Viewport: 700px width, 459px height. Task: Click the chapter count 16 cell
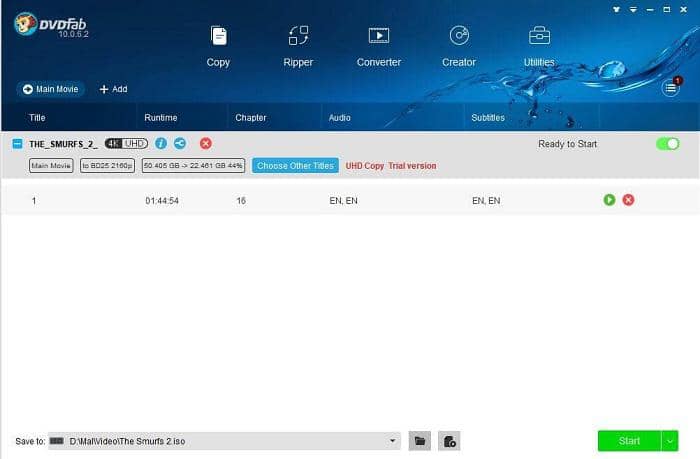(241, 201)
